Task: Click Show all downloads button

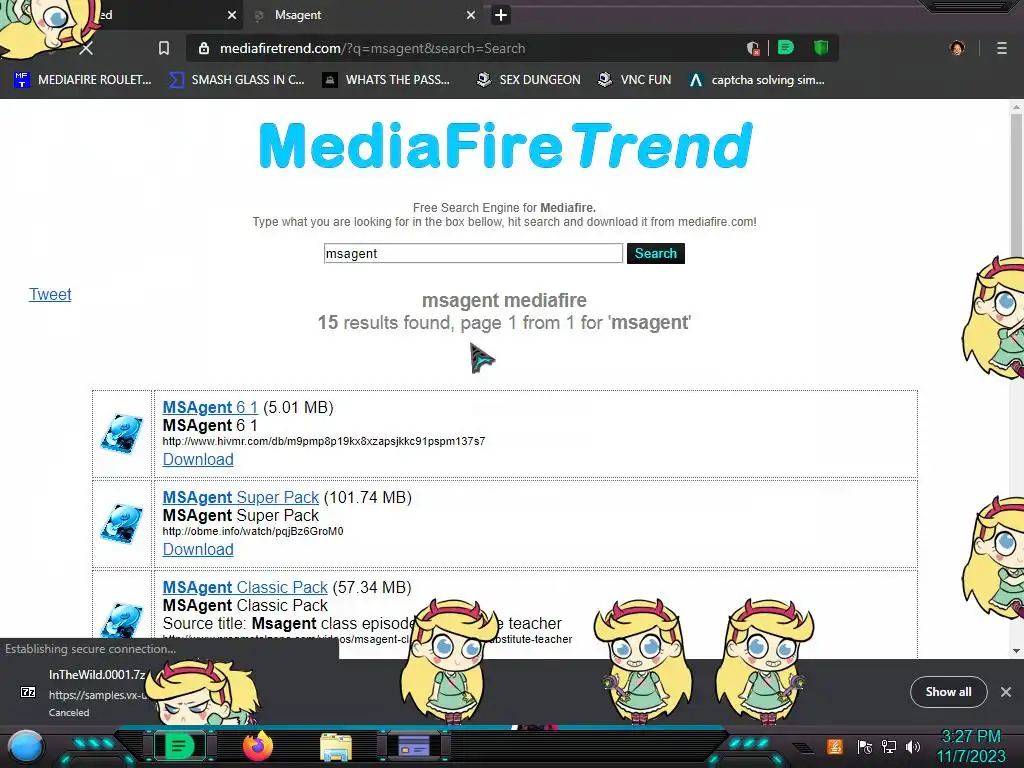Action: [948, 692]
